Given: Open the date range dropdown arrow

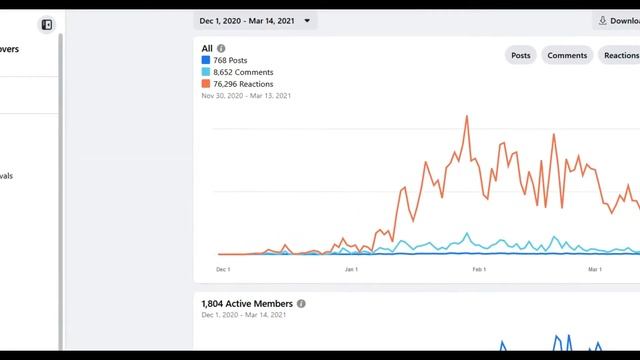Looking at the screenshot, I should (307, 21).
